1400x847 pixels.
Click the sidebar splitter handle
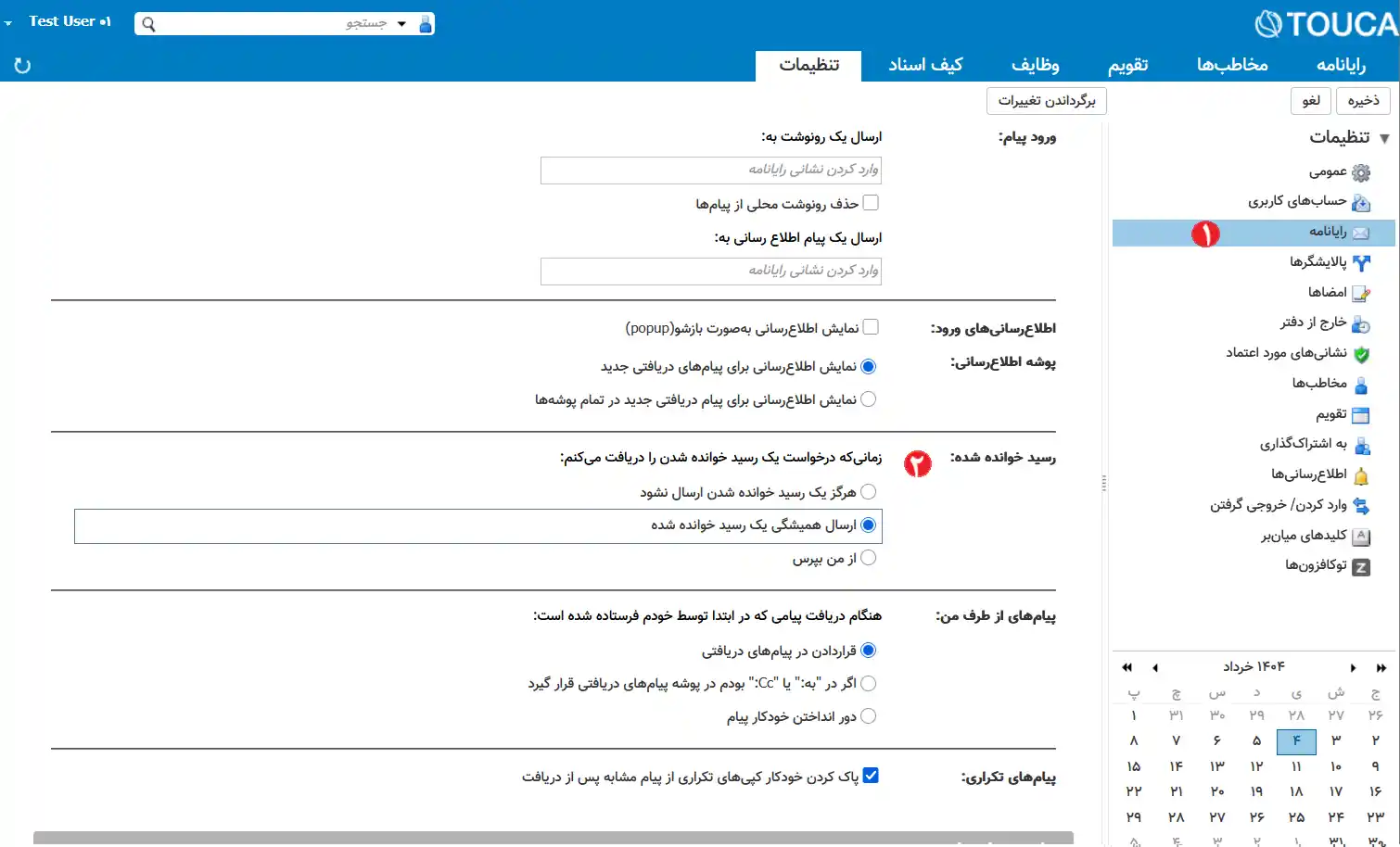tap(1103, 483)
